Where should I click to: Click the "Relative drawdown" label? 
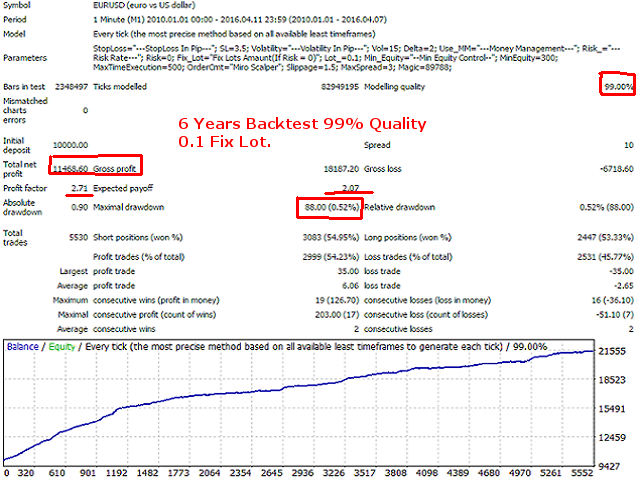point(400,207)
